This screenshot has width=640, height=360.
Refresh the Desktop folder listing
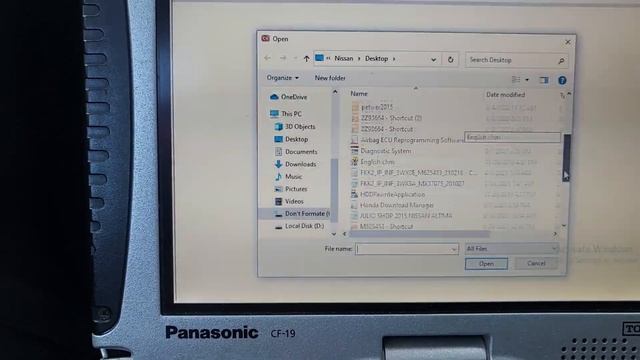[451, 60]
